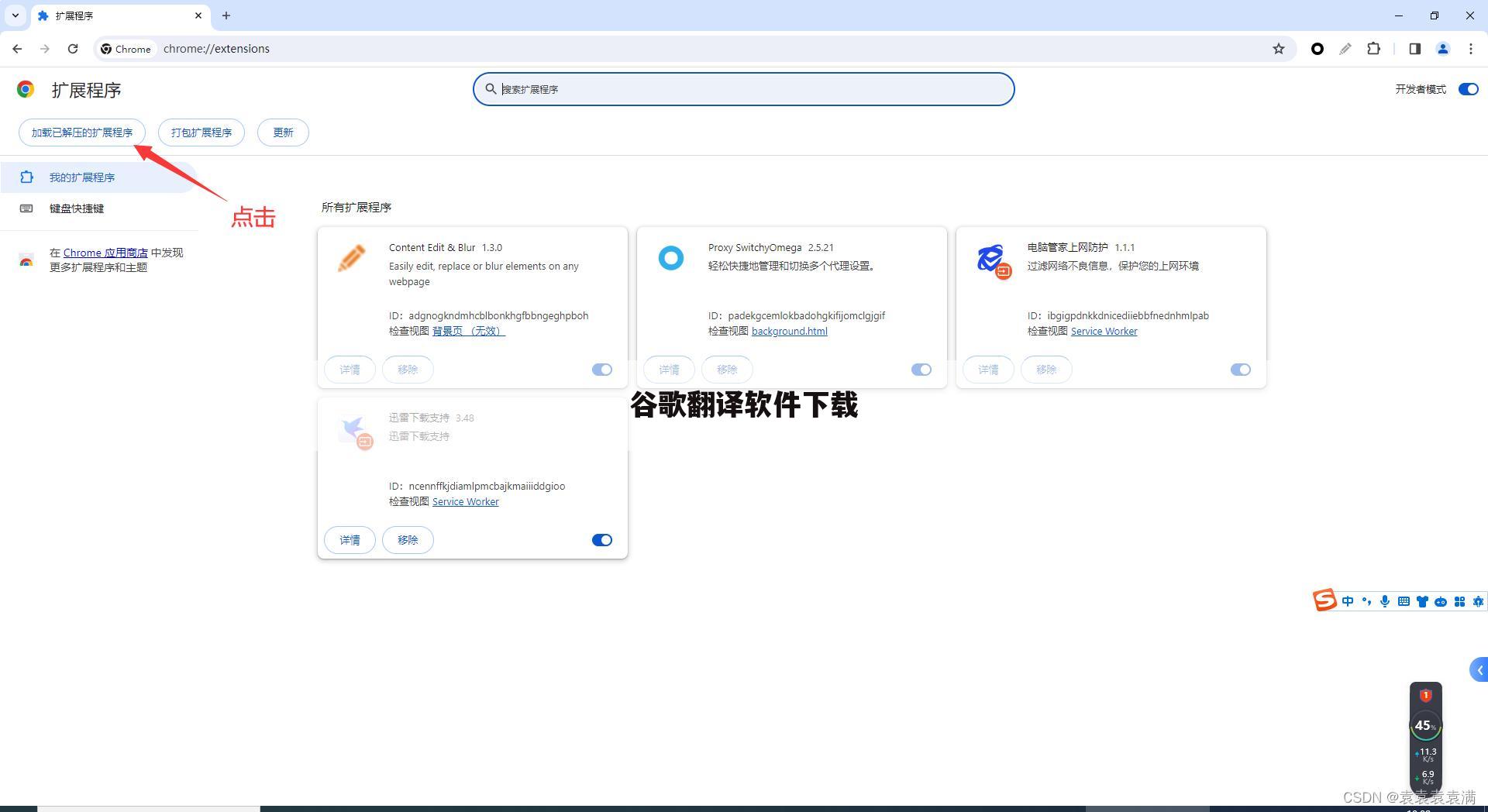
Task: Click Sogou punctuation mode icon
Action: point(1366,601)
